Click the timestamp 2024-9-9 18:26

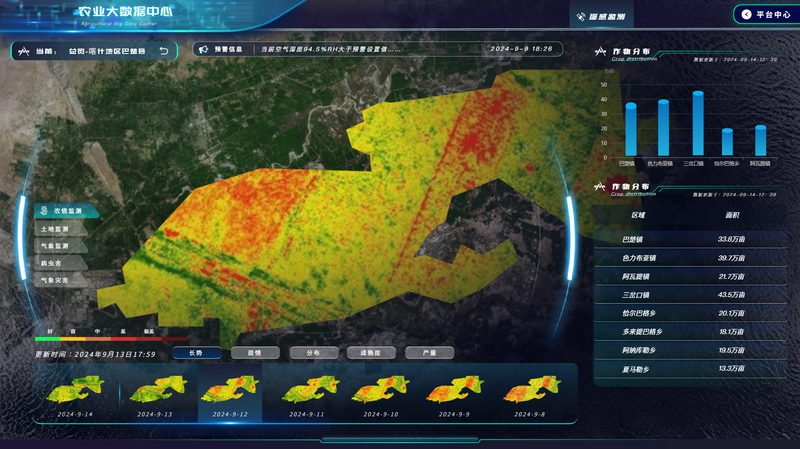(x=521, y=49)
